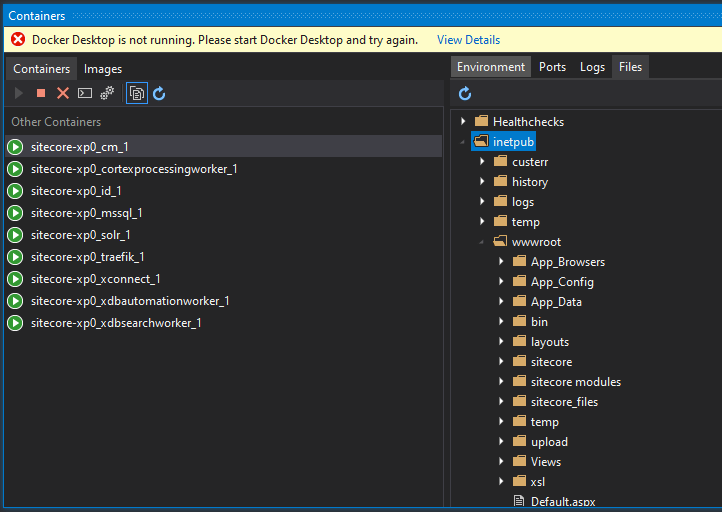The image size is (722, 512).
Task: Click the View Details link
Action: tap(468, 40)
